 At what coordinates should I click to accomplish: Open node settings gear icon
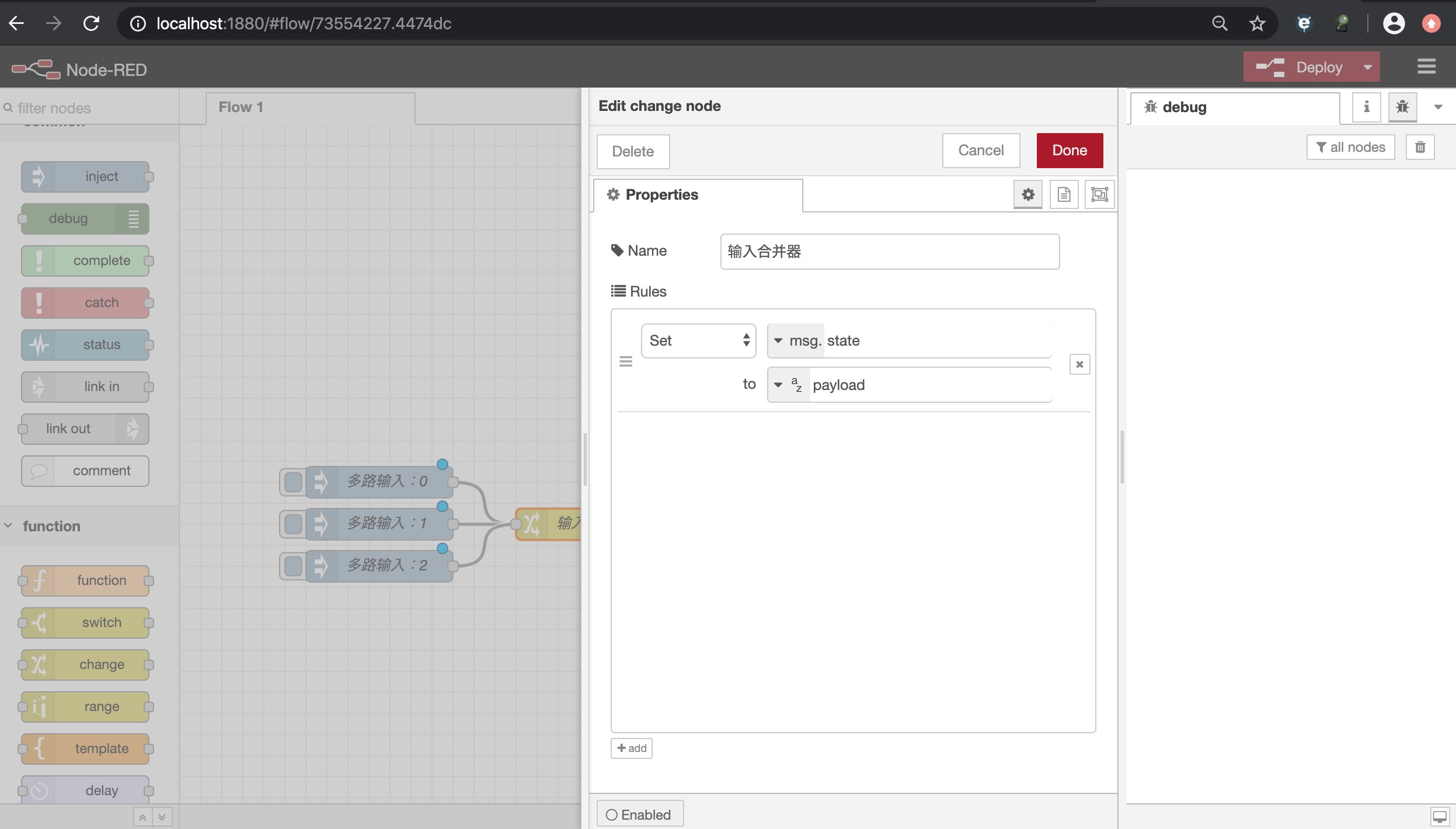pyautogui.click(x=1027, y=194)
